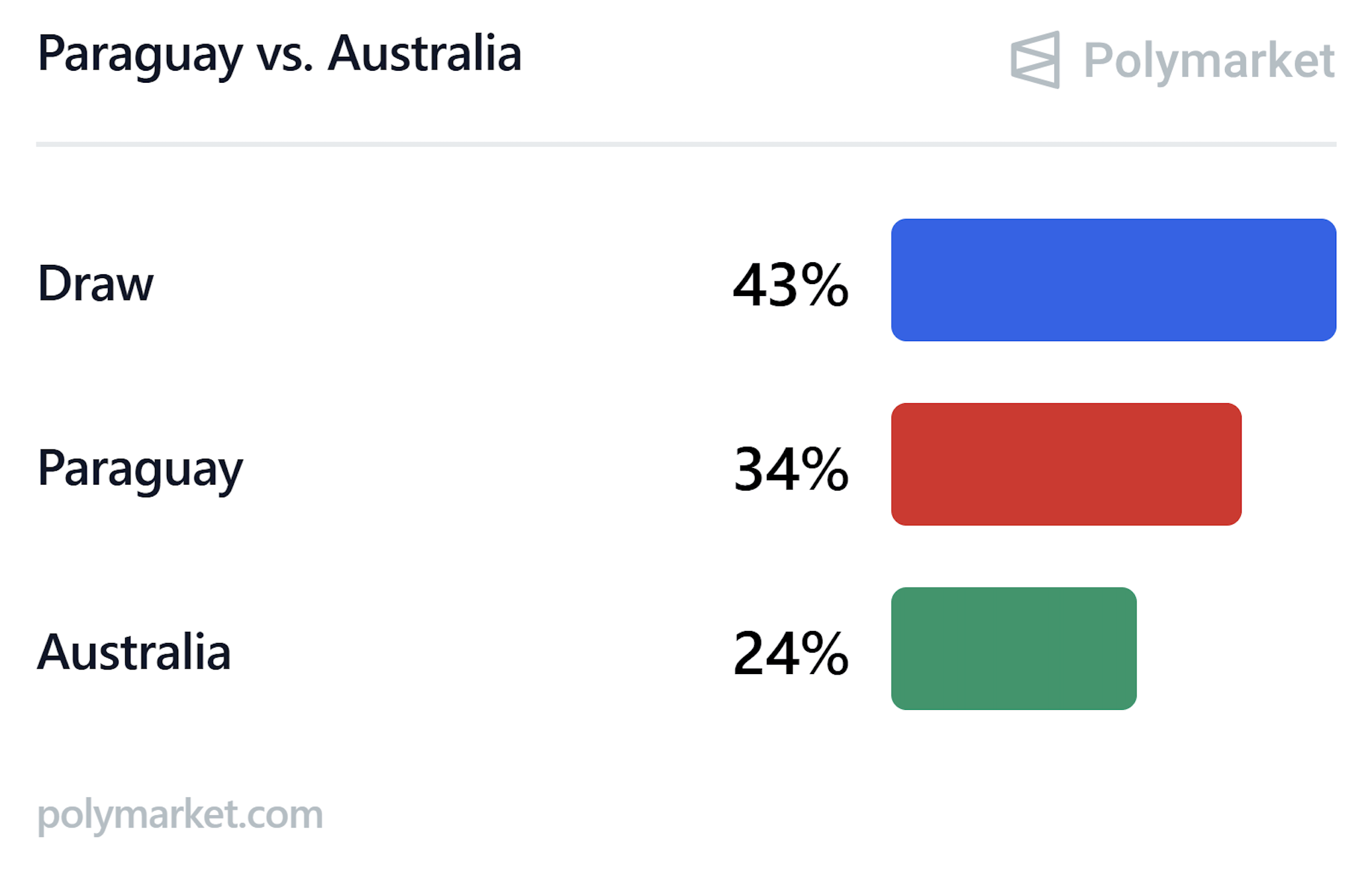This screenshot has height=874, width=1372.
Task: Click the word Australia in the title
Action: [x=424, y=53]
